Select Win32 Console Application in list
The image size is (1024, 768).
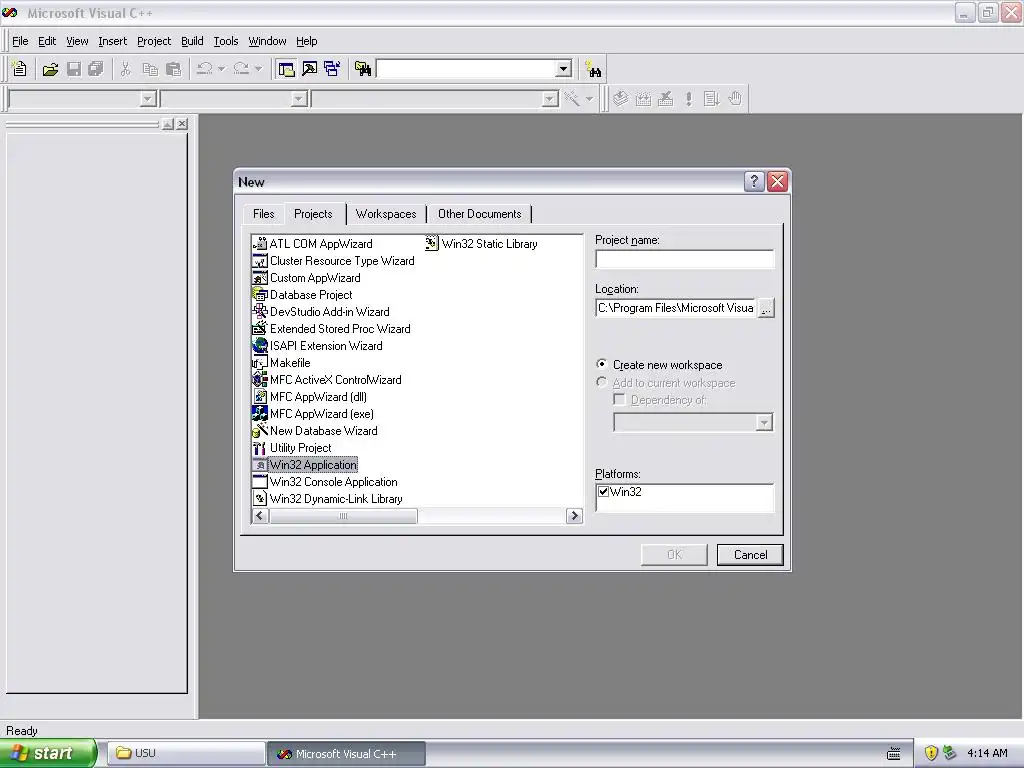pos(333,481)
